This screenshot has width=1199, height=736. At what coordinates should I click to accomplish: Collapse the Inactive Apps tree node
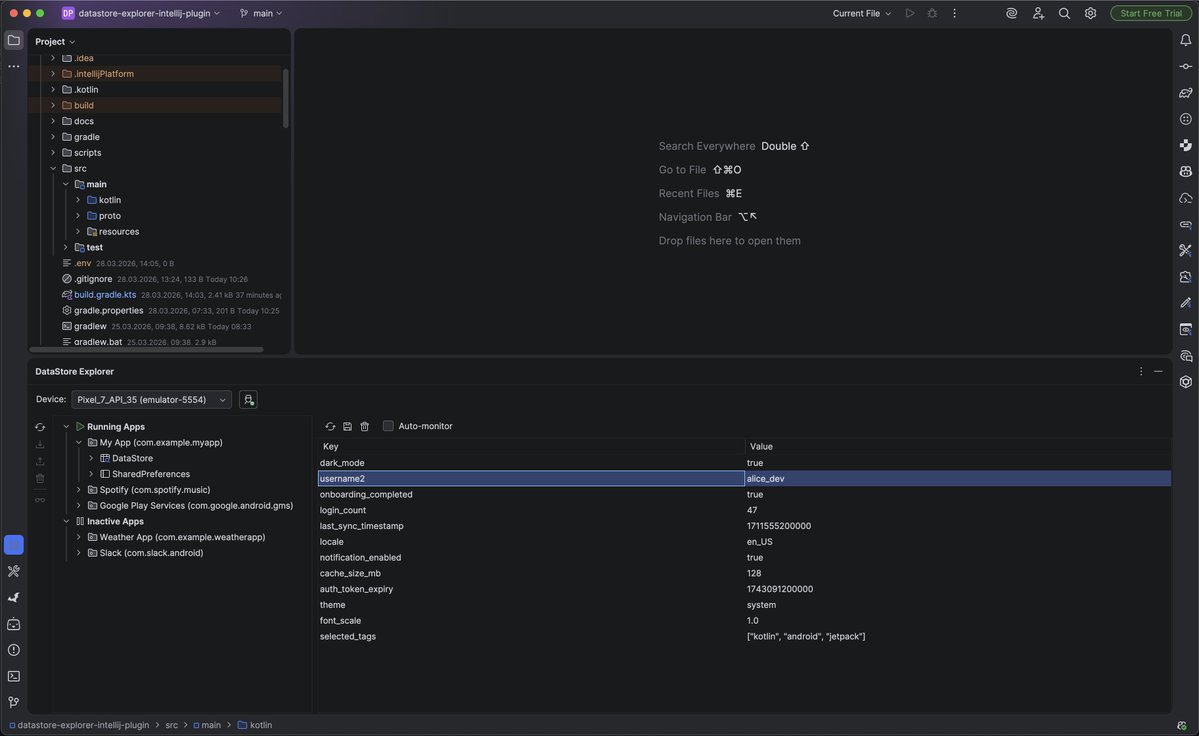pos(66,521)
